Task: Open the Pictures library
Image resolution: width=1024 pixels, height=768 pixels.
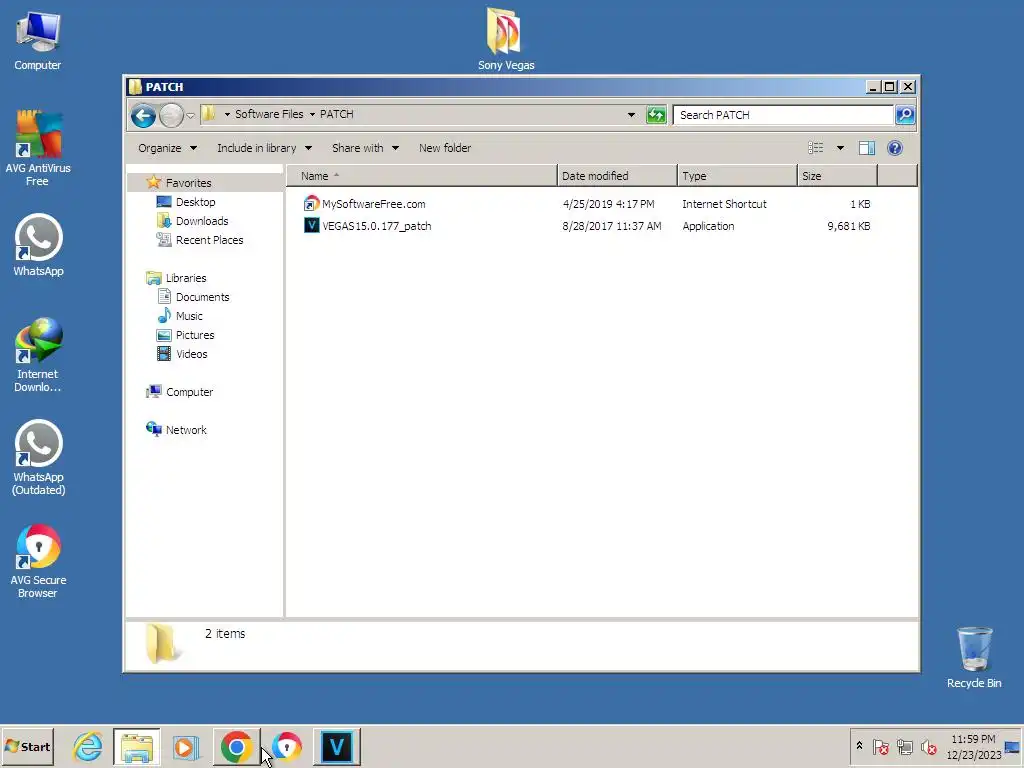Action: 195,335
